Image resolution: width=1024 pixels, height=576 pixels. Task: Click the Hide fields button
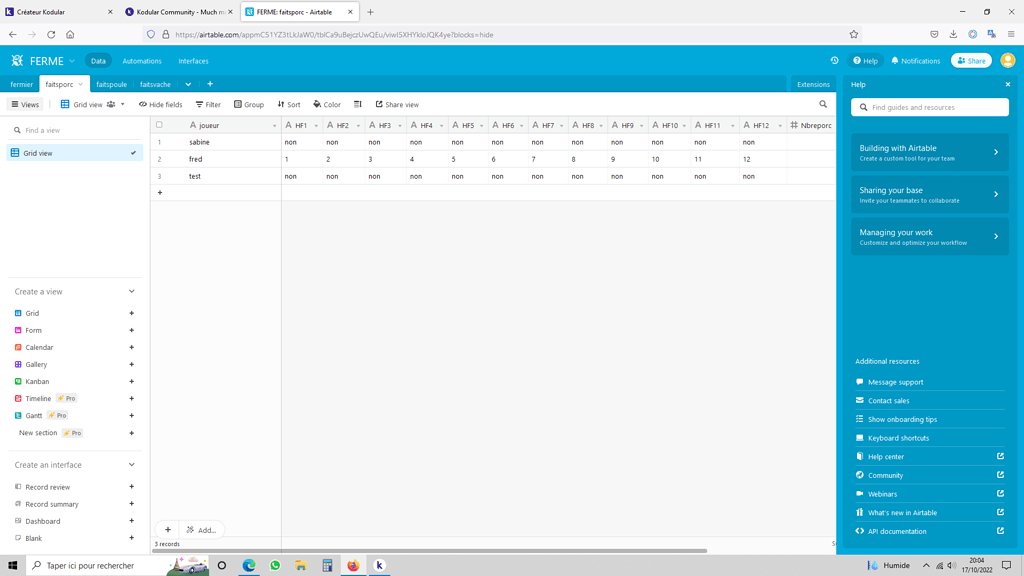tap(161, 104)
